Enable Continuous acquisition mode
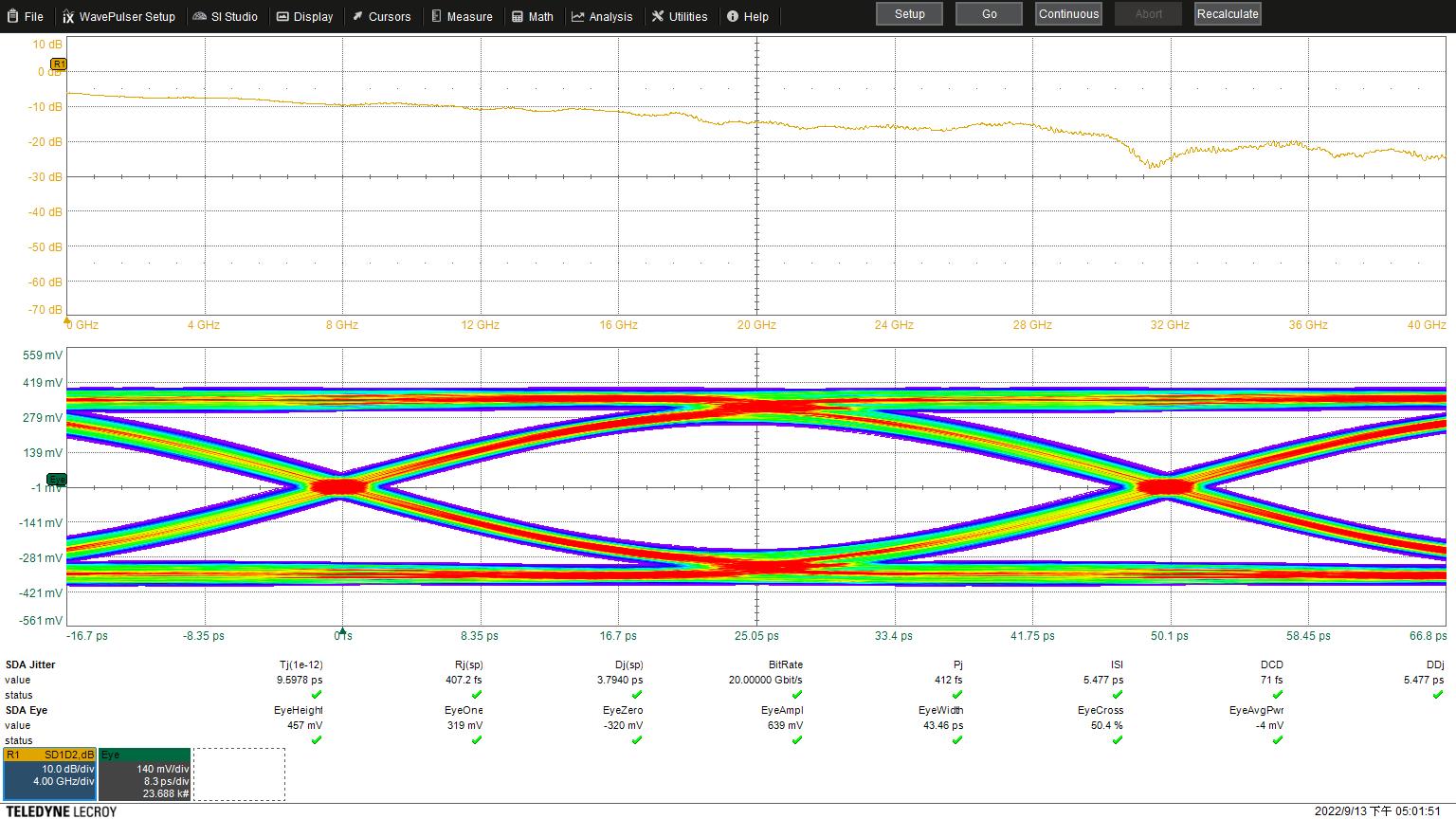 coord(1067,13)
